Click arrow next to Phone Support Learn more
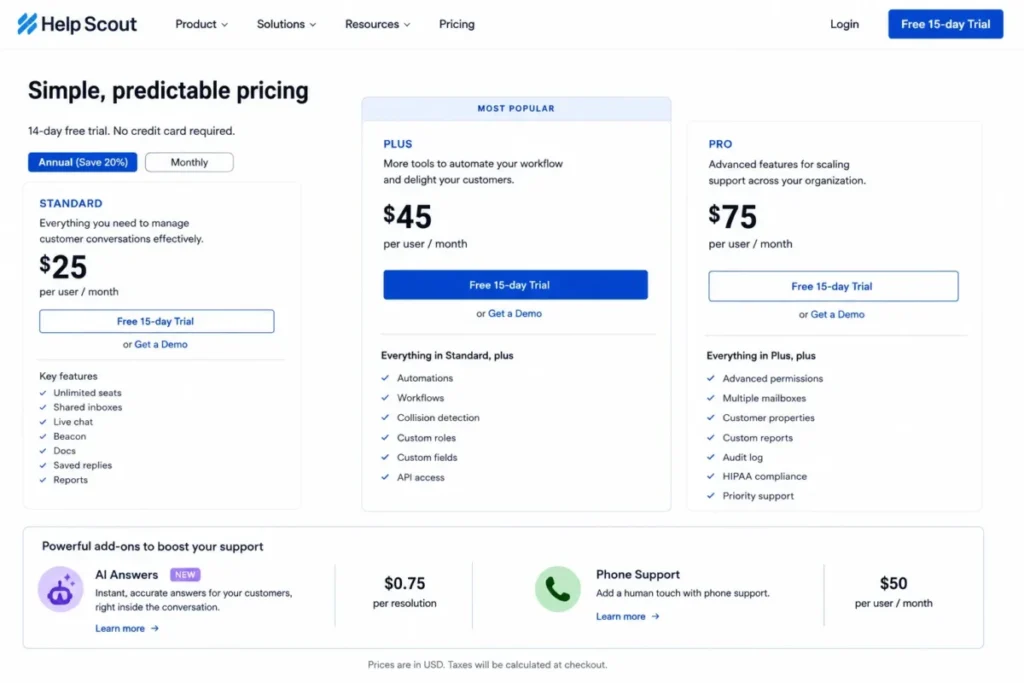1024x683 pixels. 656,616
